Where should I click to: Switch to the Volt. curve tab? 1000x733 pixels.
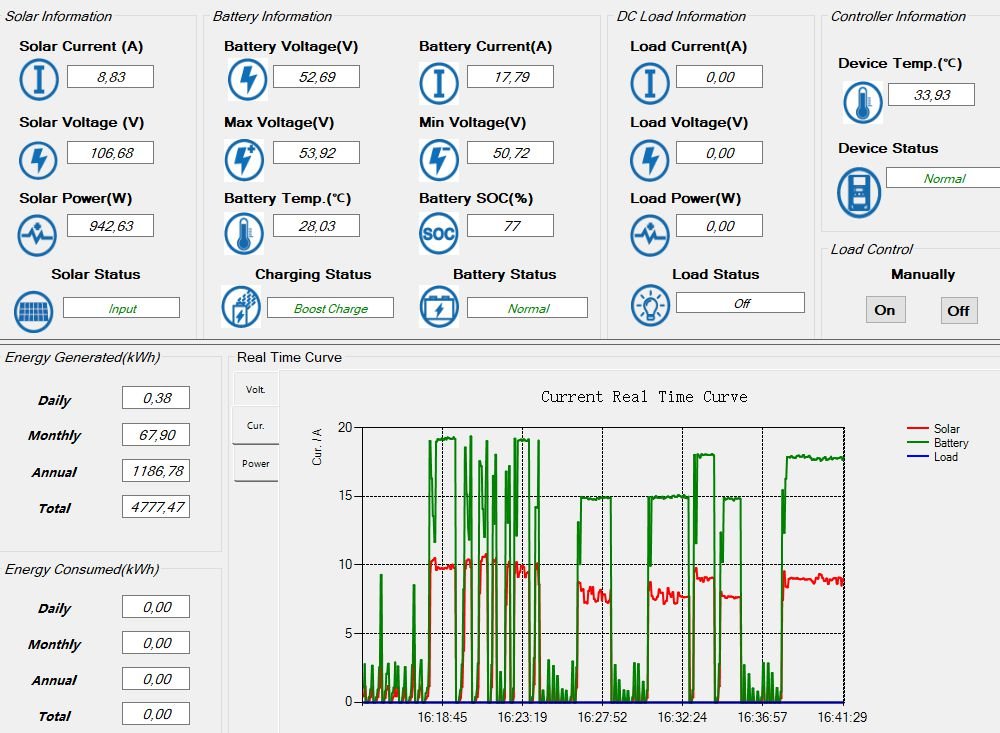pyautogui.click(x=256, y=389)
